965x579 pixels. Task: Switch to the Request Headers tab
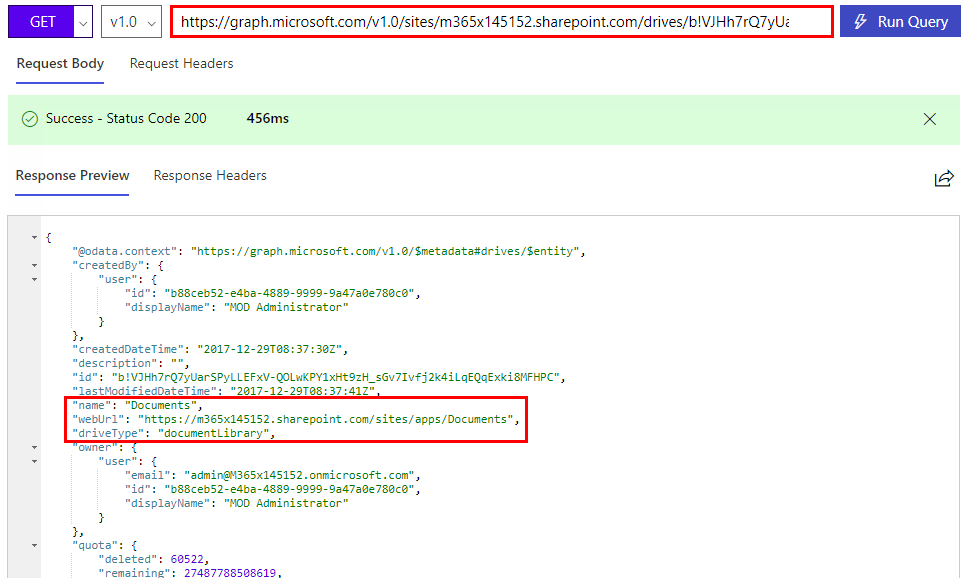click(x=182, y=63)
